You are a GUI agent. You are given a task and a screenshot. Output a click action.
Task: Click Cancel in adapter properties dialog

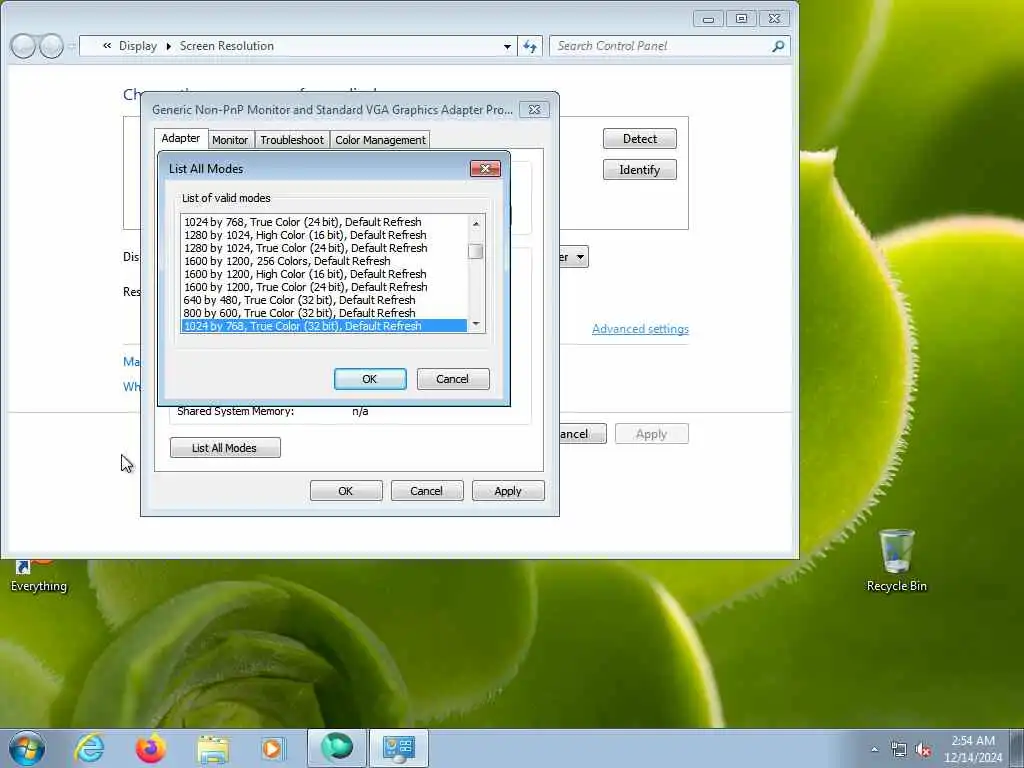click(426, 491)
